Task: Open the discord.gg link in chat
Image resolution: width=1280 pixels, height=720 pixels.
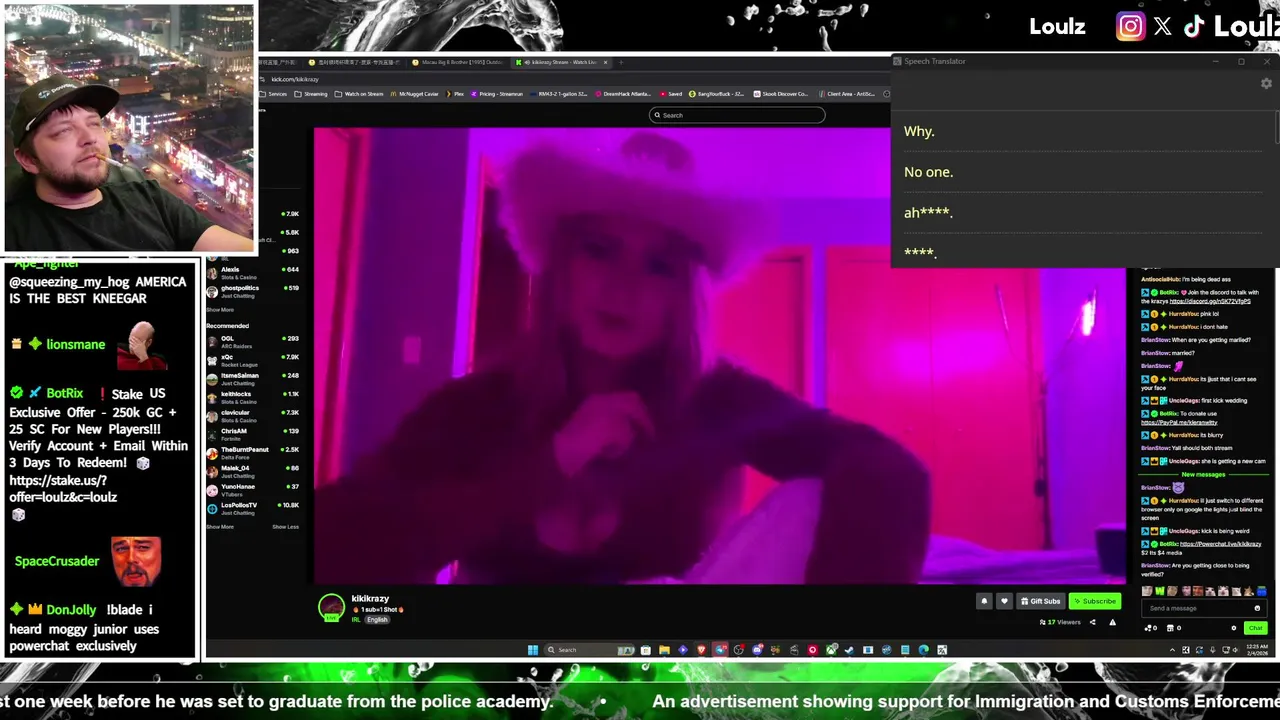Action: pyautogui.click(x=1210, y=301)
